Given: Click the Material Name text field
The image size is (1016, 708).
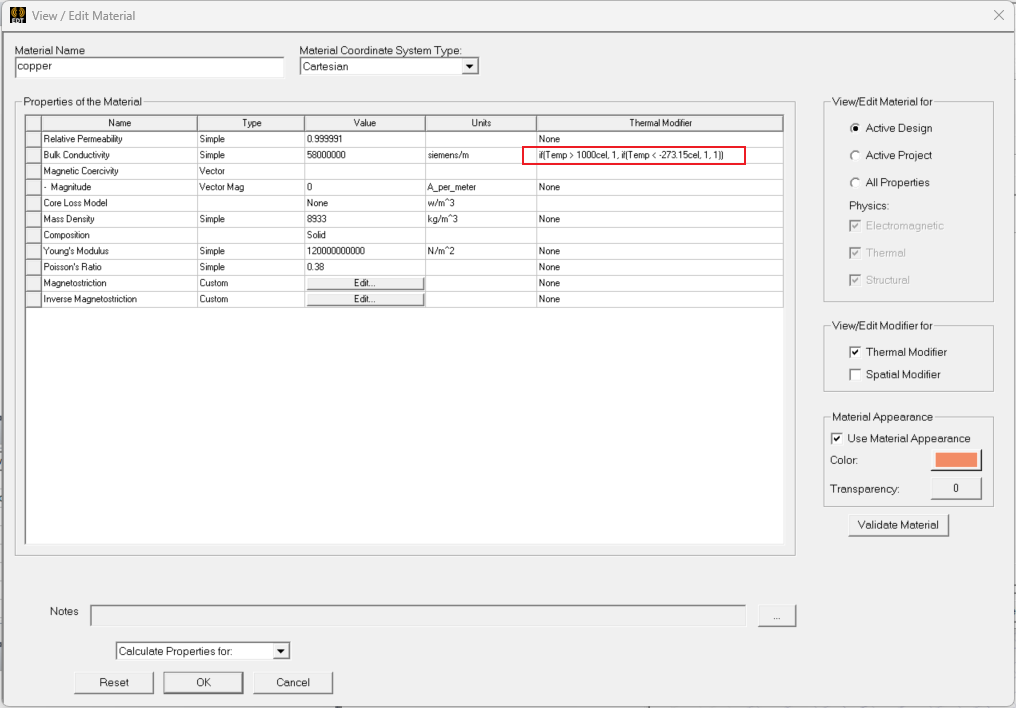Looking at the screenshot, I should (x=150, y=67).
